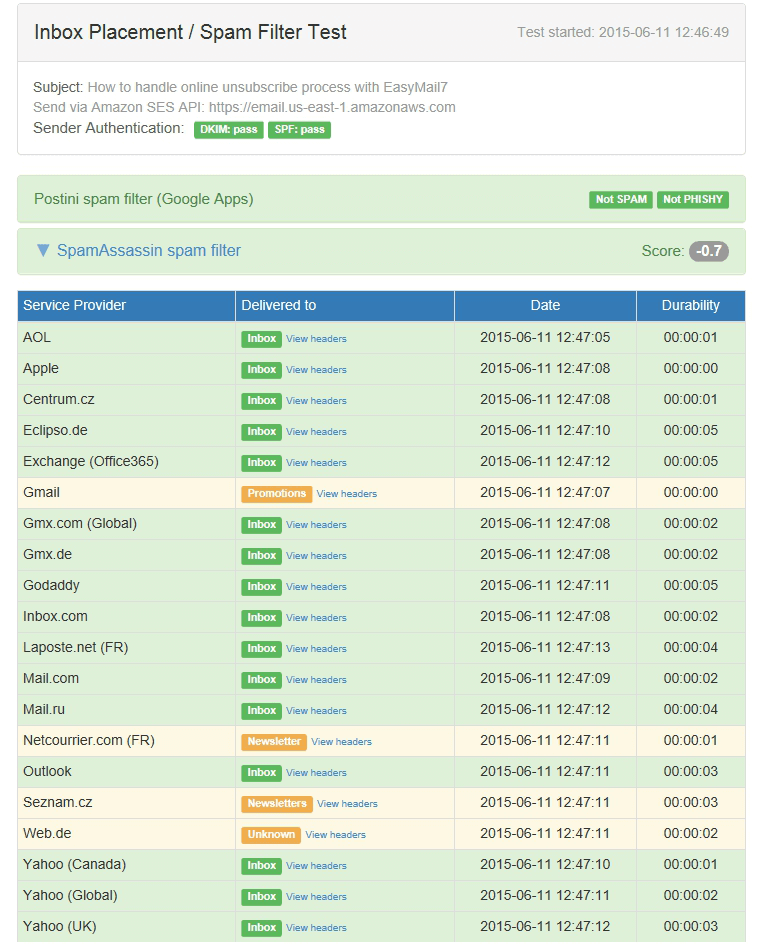Viewport: 760px width, 944px height.
Task: View headers for Yahoo (Global)
Action: (x=316, y=897)
